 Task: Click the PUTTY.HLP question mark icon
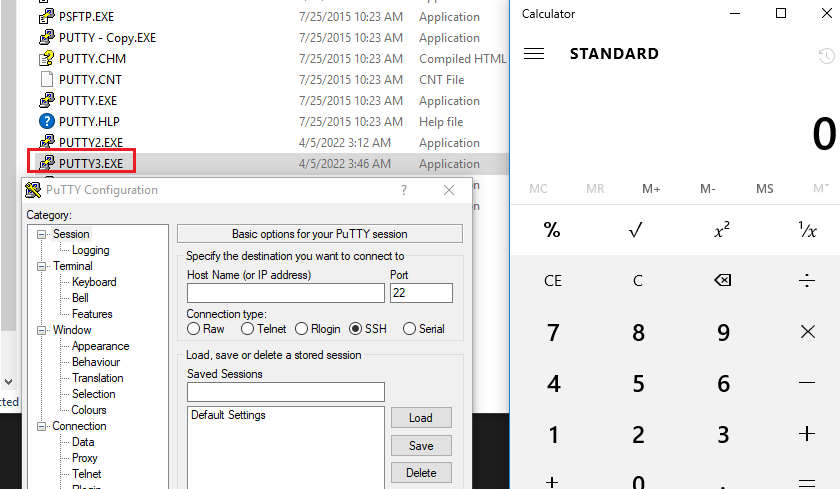point(47,121)
